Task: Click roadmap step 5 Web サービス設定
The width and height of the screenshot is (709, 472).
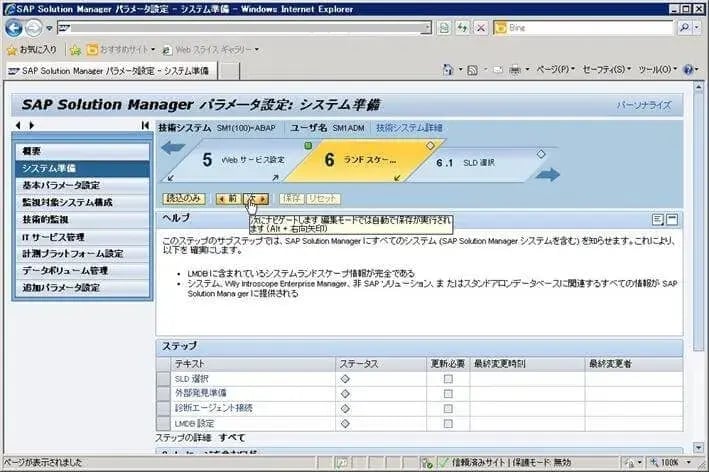Action: coord(240,161)
